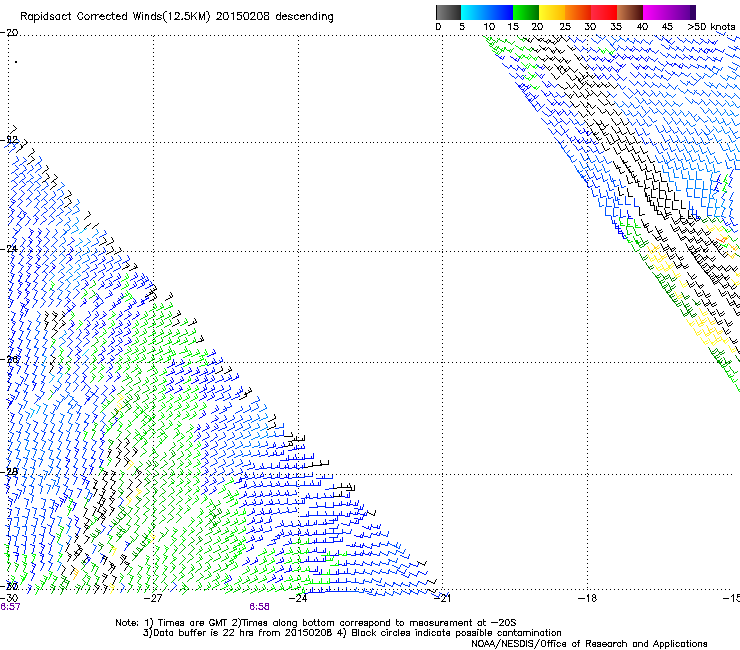The width and height of the screenshot is (740, 650).
Task: Click the 'Rapidscat Corrected Winds(12.5KM)' title text
Action: [115, 17]
